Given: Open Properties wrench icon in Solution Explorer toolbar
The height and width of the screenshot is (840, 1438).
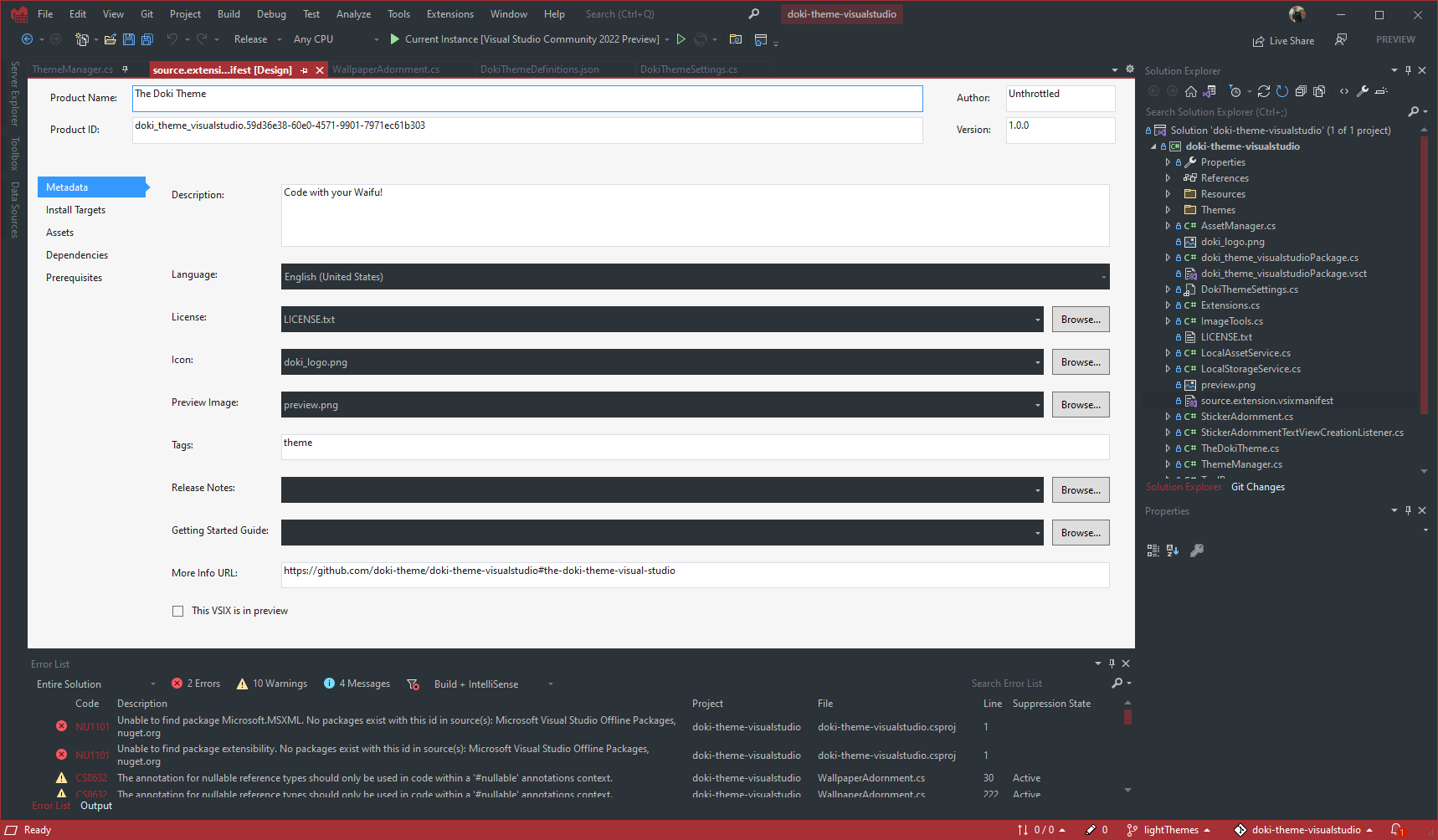Looking at the screenshot, I should click(x=1363, y=91).
